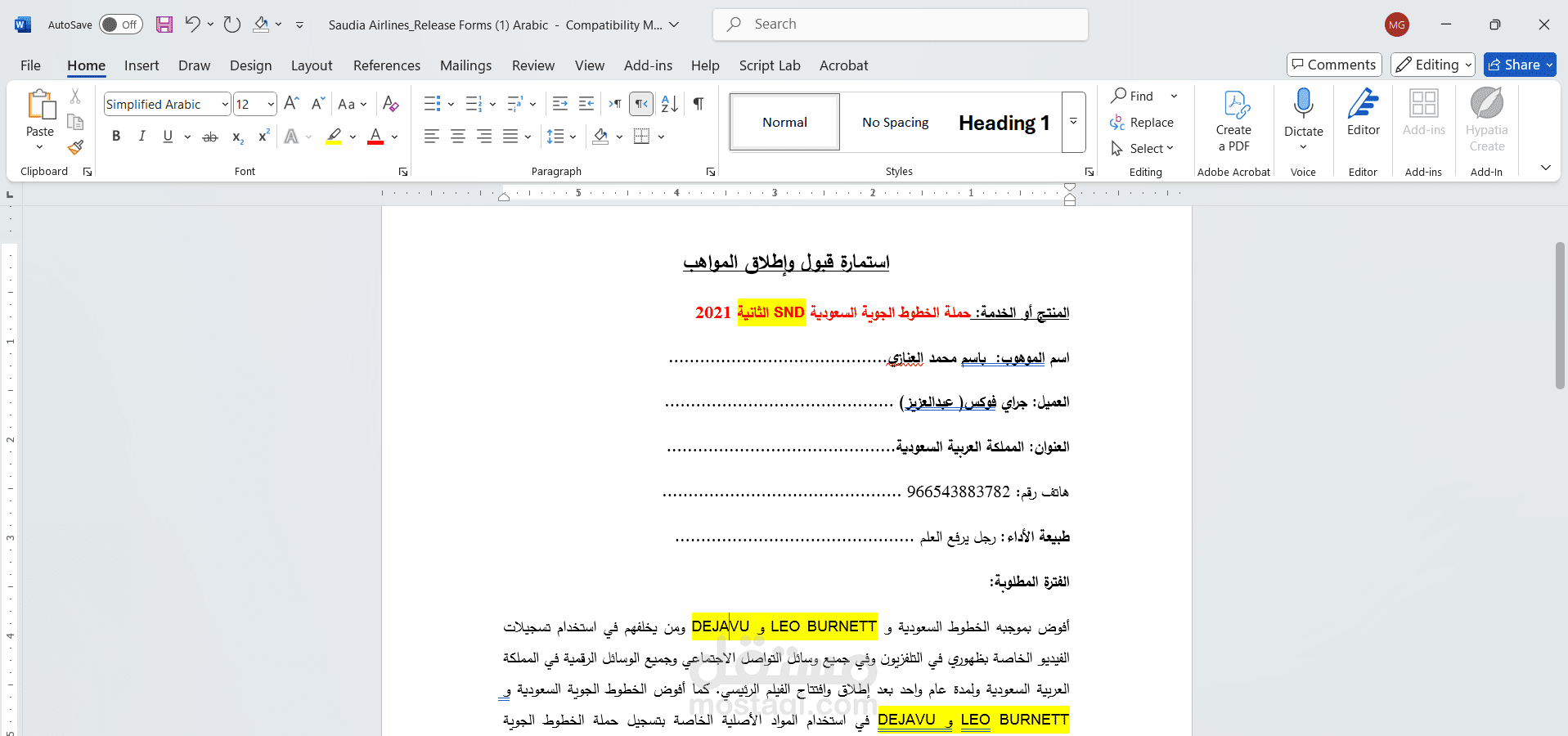This screenshot has width=1568, height=736.
Task: Click Replace in Editing group
Action: (1142, 122)
